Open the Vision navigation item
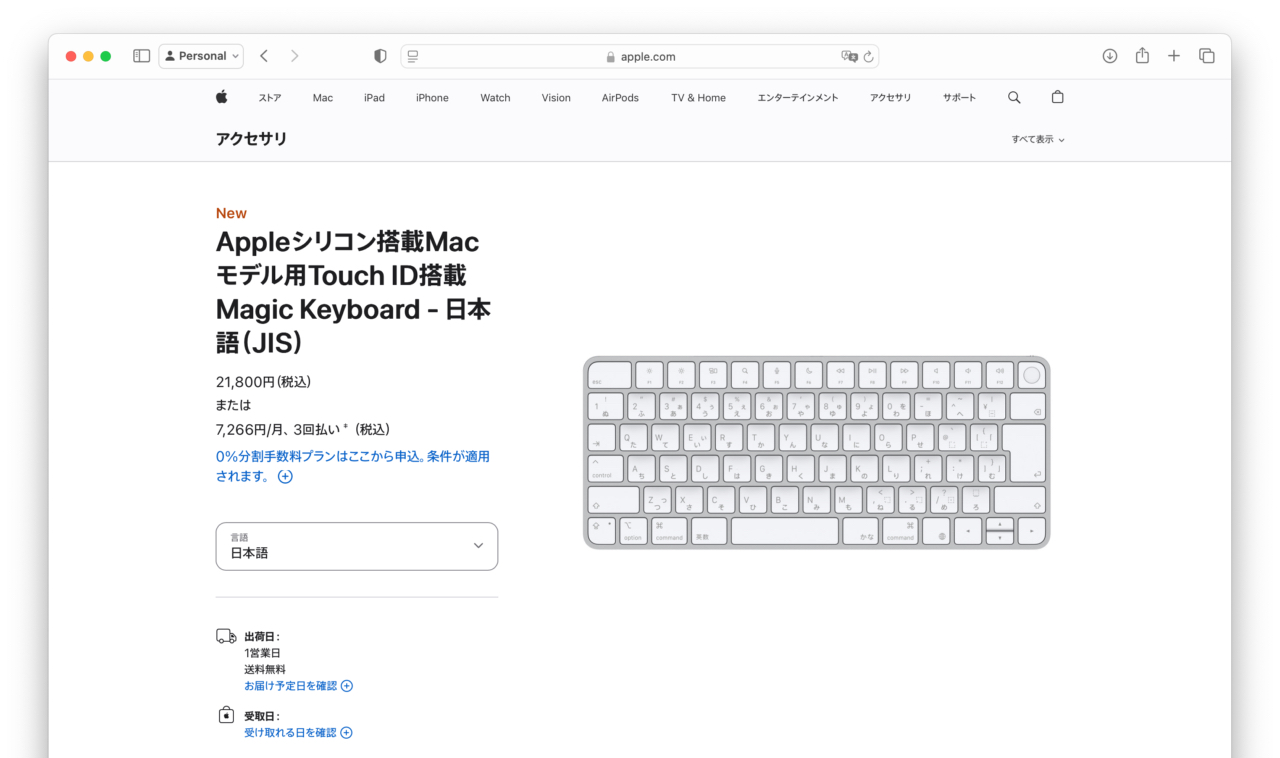The image size is (1280, 758). pos(556,98)
